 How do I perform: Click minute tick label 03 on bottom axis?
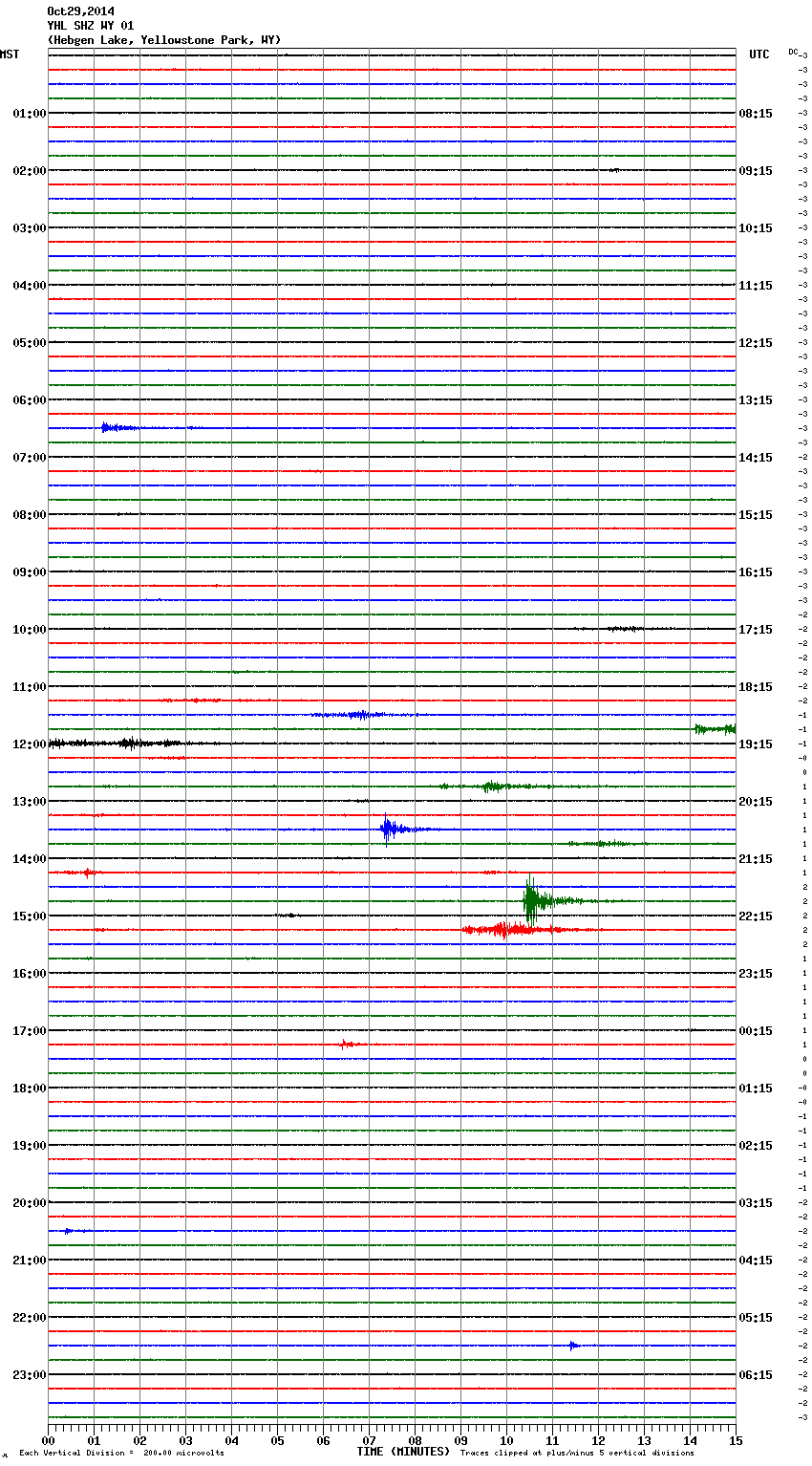point(185,1440)
